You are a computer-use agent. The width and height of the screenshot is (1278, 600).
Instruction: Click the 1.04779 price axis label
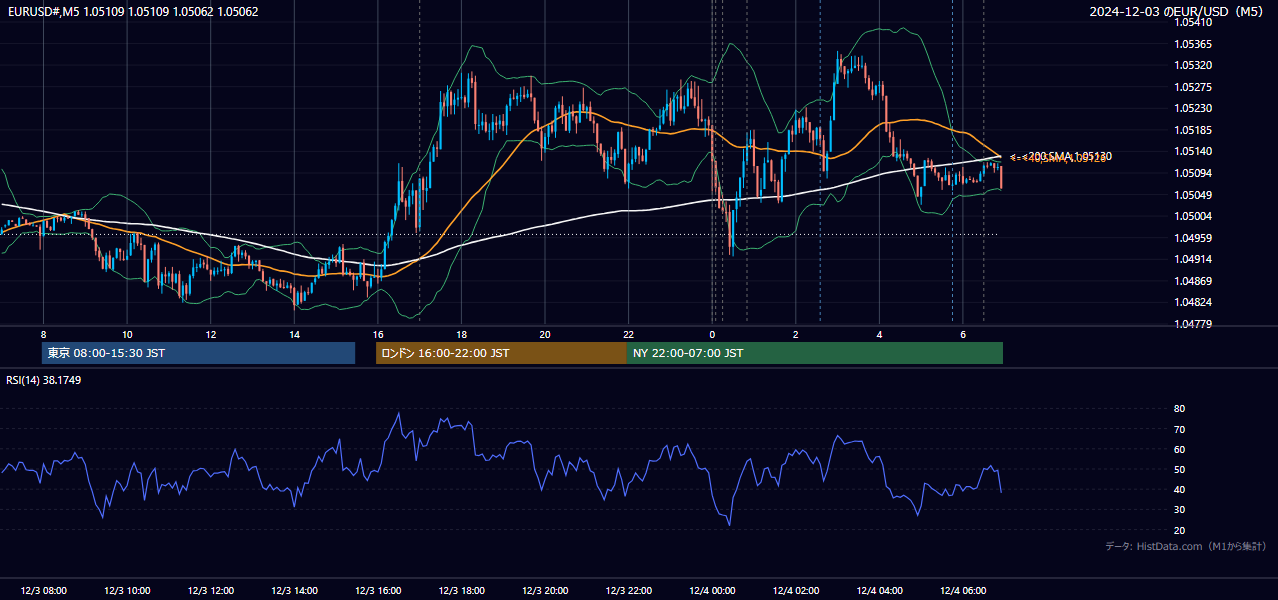click(1193, 324)
